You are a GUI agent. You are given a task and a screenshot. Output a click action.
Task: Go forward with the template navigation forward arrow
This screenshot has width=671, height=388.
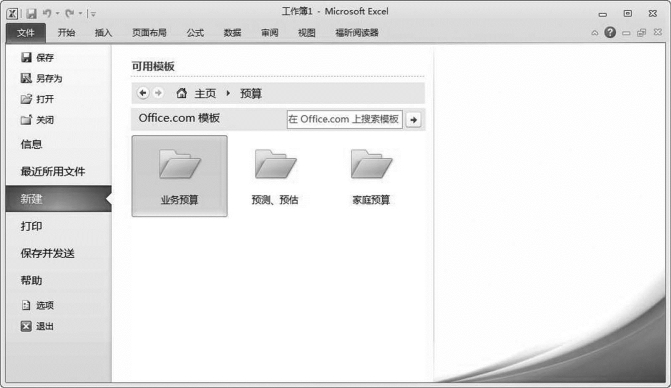pos(158,93)
